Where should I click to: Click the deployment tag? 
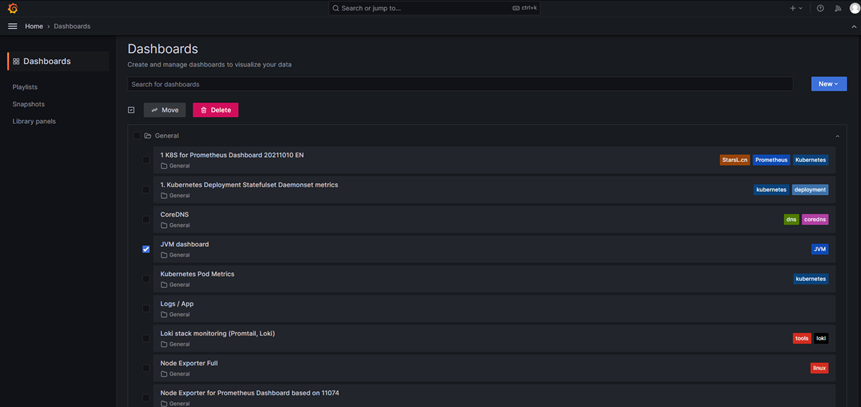[810, 189]
